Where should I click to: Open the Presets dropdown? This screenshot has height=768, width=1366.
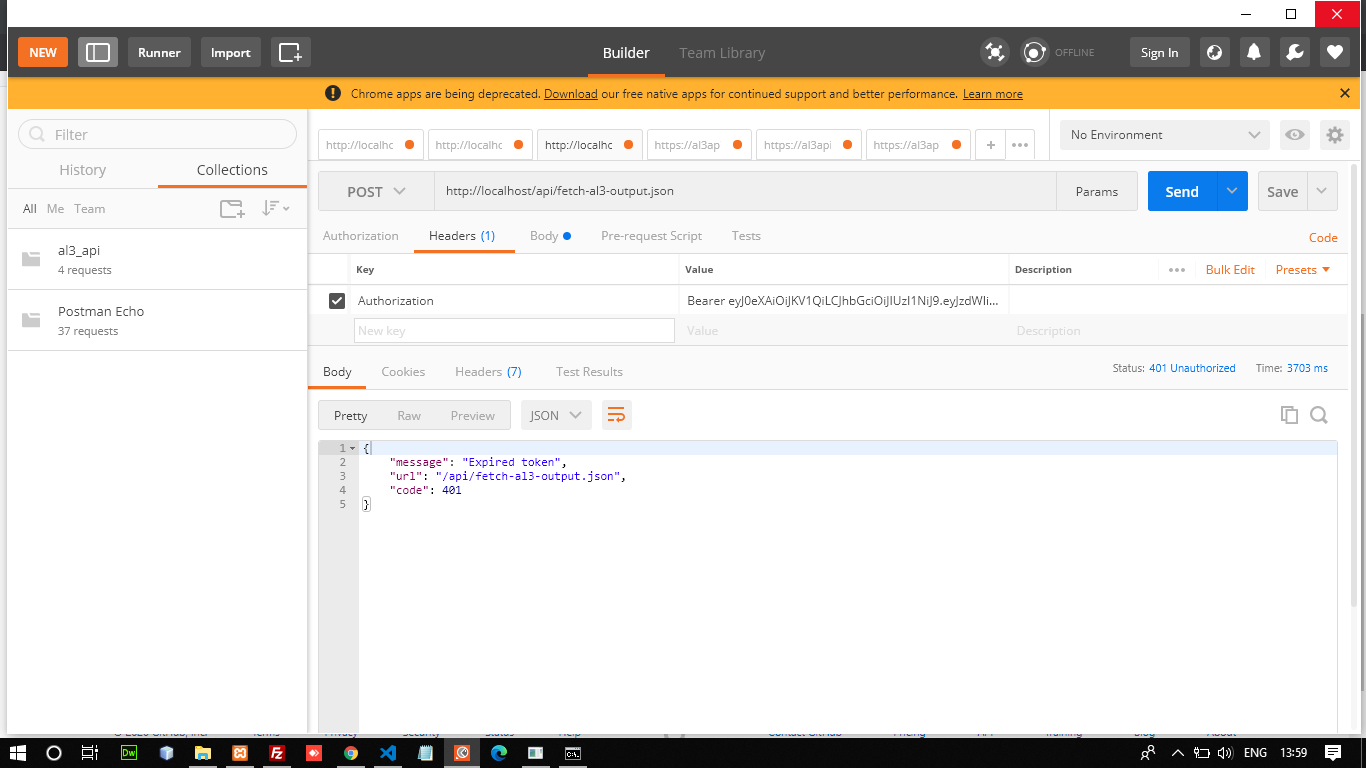pyautogui.click(x=1303, y=270)
